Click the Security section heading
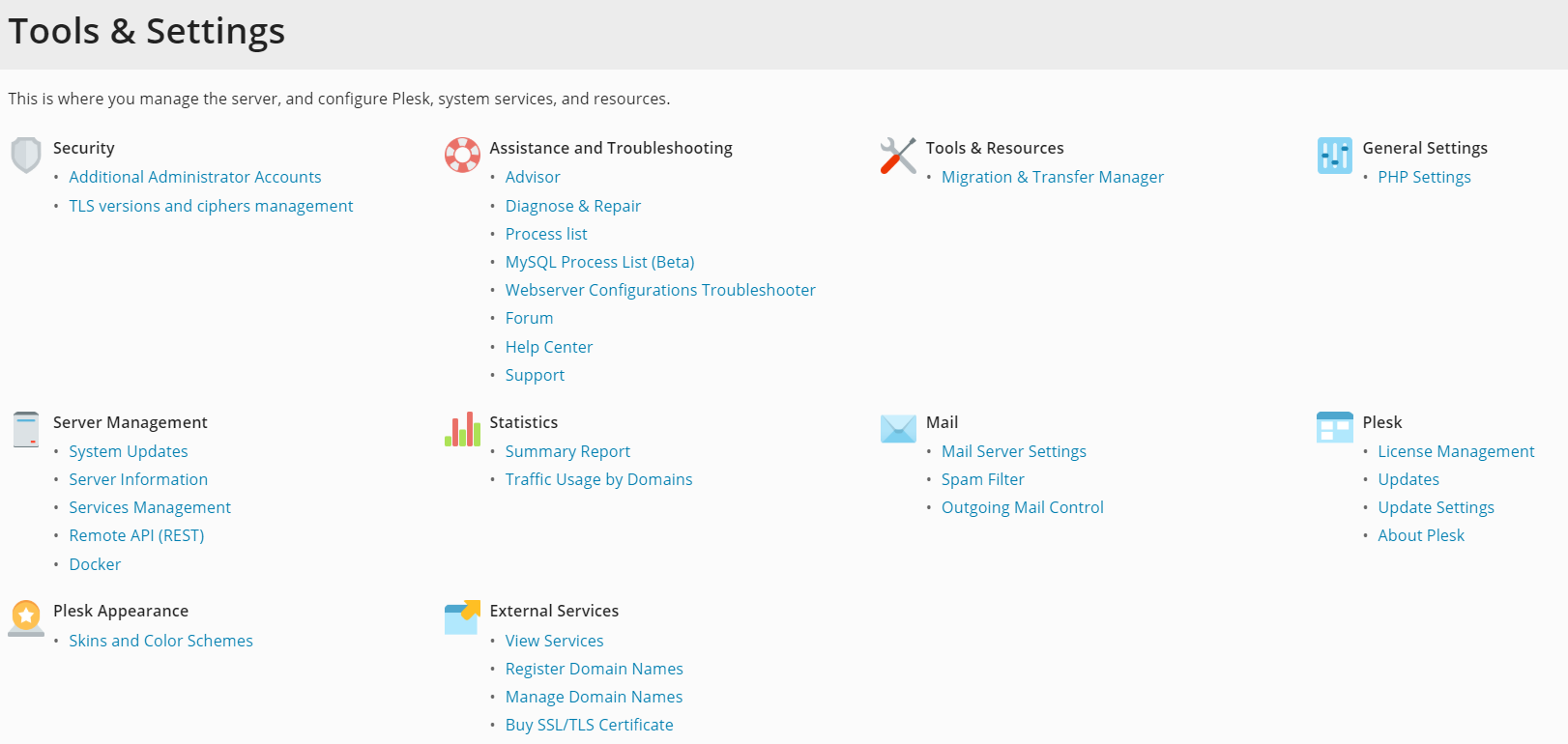Viewport: 1568px width, 744px height. [84, 148]
